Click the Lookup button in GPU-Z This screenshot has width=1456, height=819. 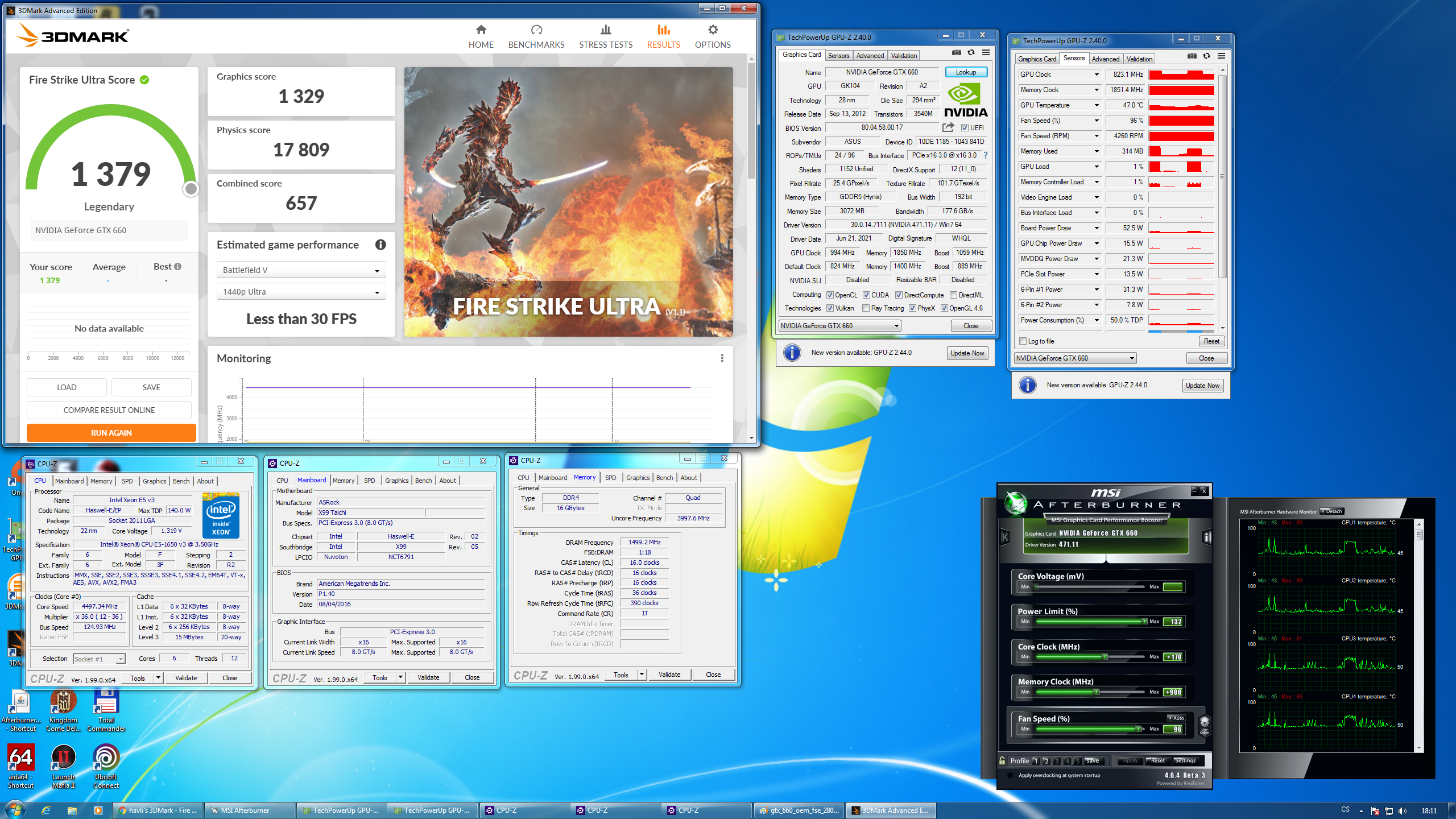[x=966, y=72]
